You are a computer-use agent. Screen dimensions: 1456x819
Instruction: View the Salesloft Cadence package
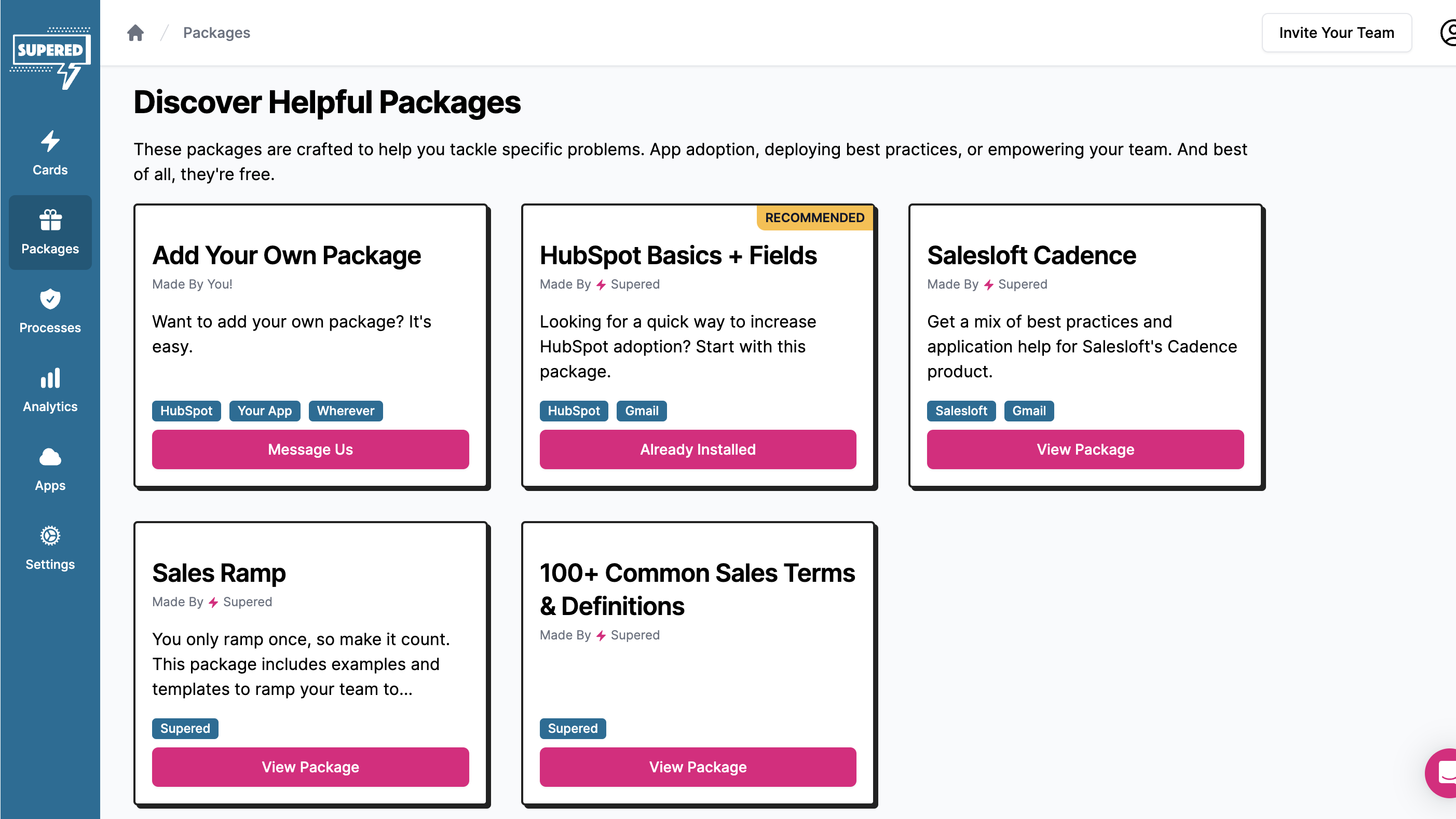tap(1085, 449)
